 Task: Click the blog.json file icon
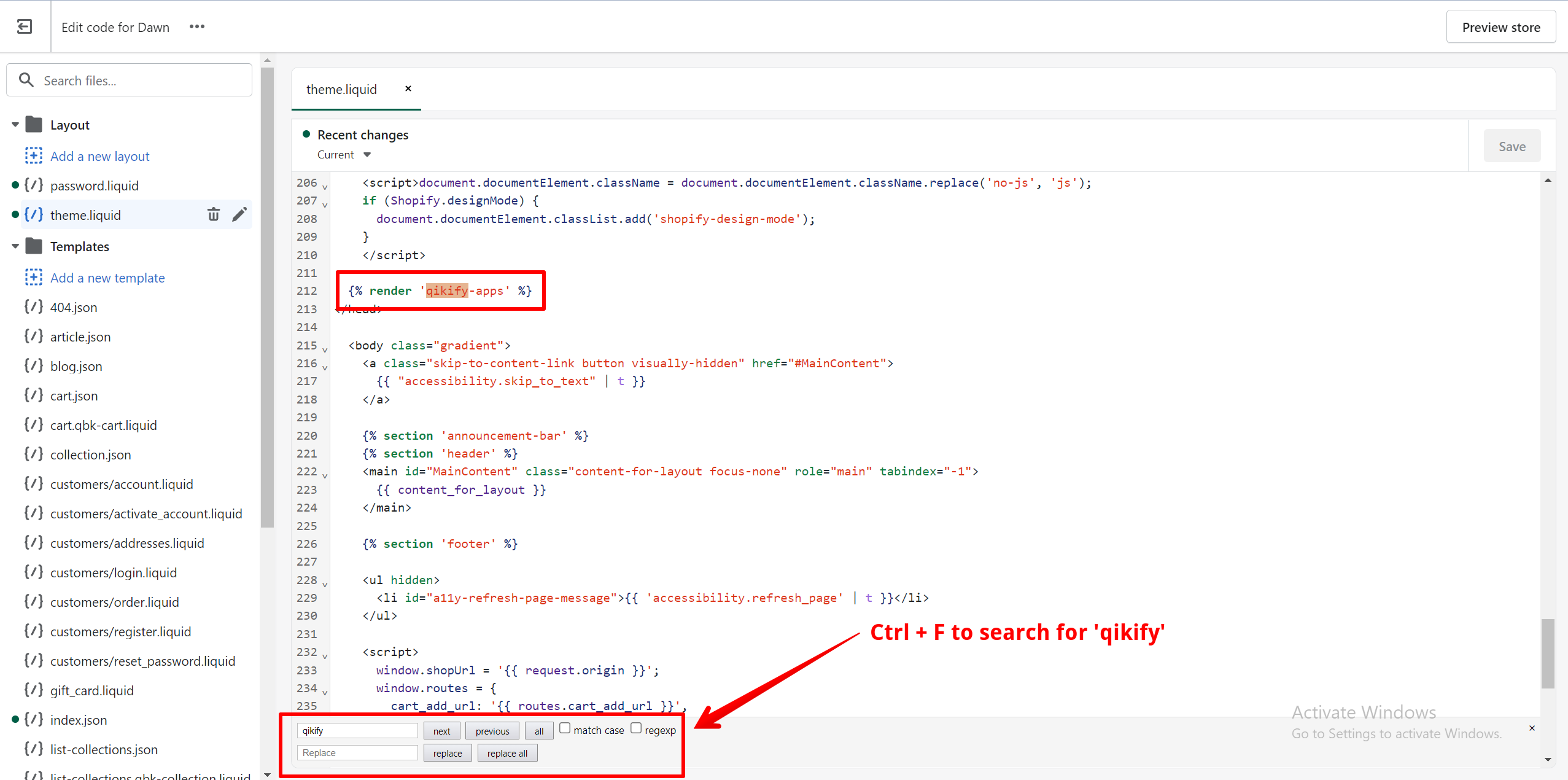coord(34,365)
